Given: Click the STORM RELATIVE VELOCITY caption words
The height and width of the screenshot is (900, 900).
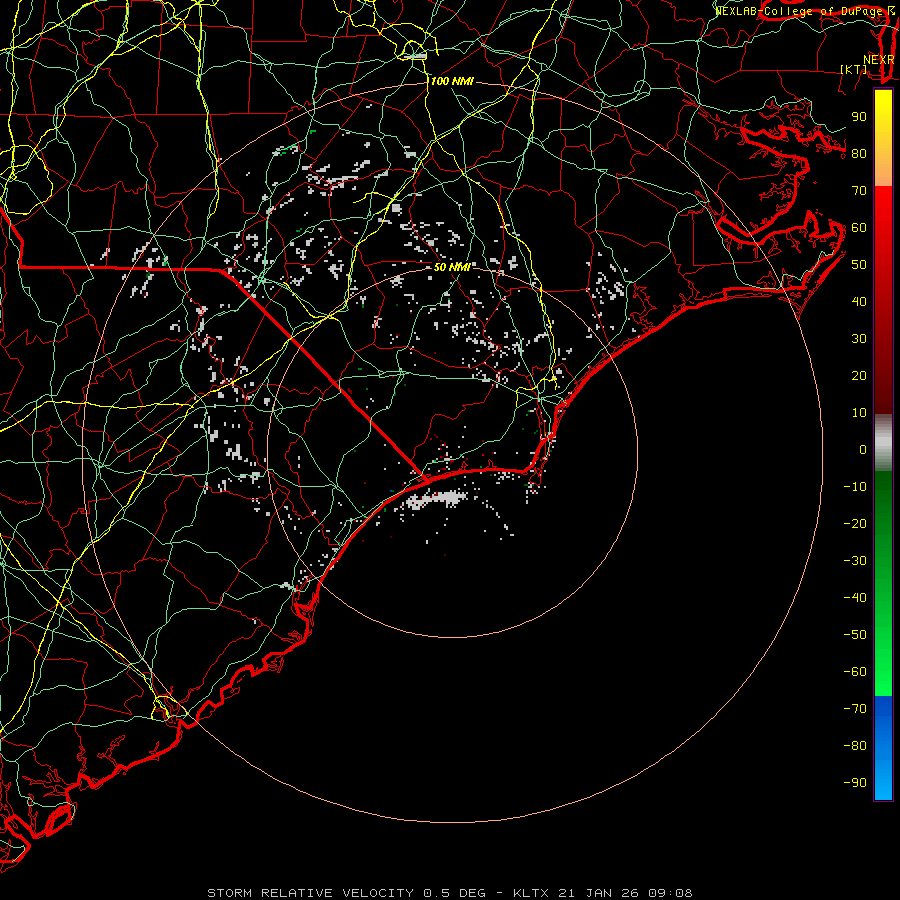Looking at the screenshot, I should click(x=311, y=893).
